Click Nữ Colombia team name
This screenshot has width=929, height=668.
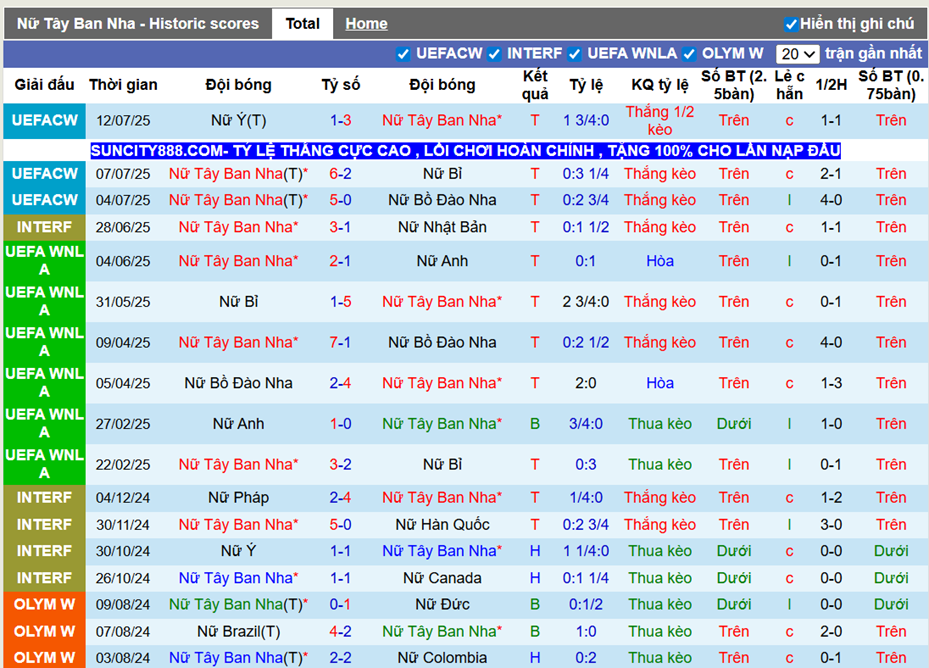click(442, 657)
